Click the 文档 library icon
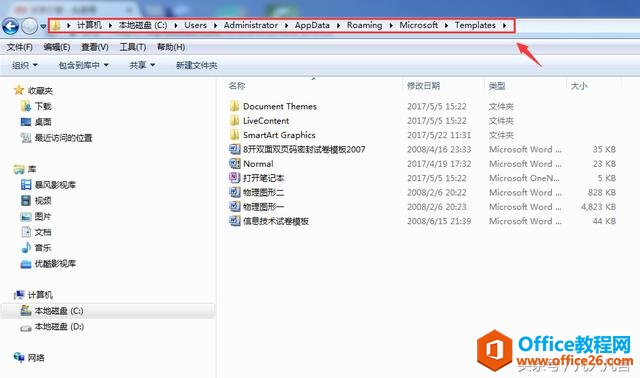 (x=26, y=232)
